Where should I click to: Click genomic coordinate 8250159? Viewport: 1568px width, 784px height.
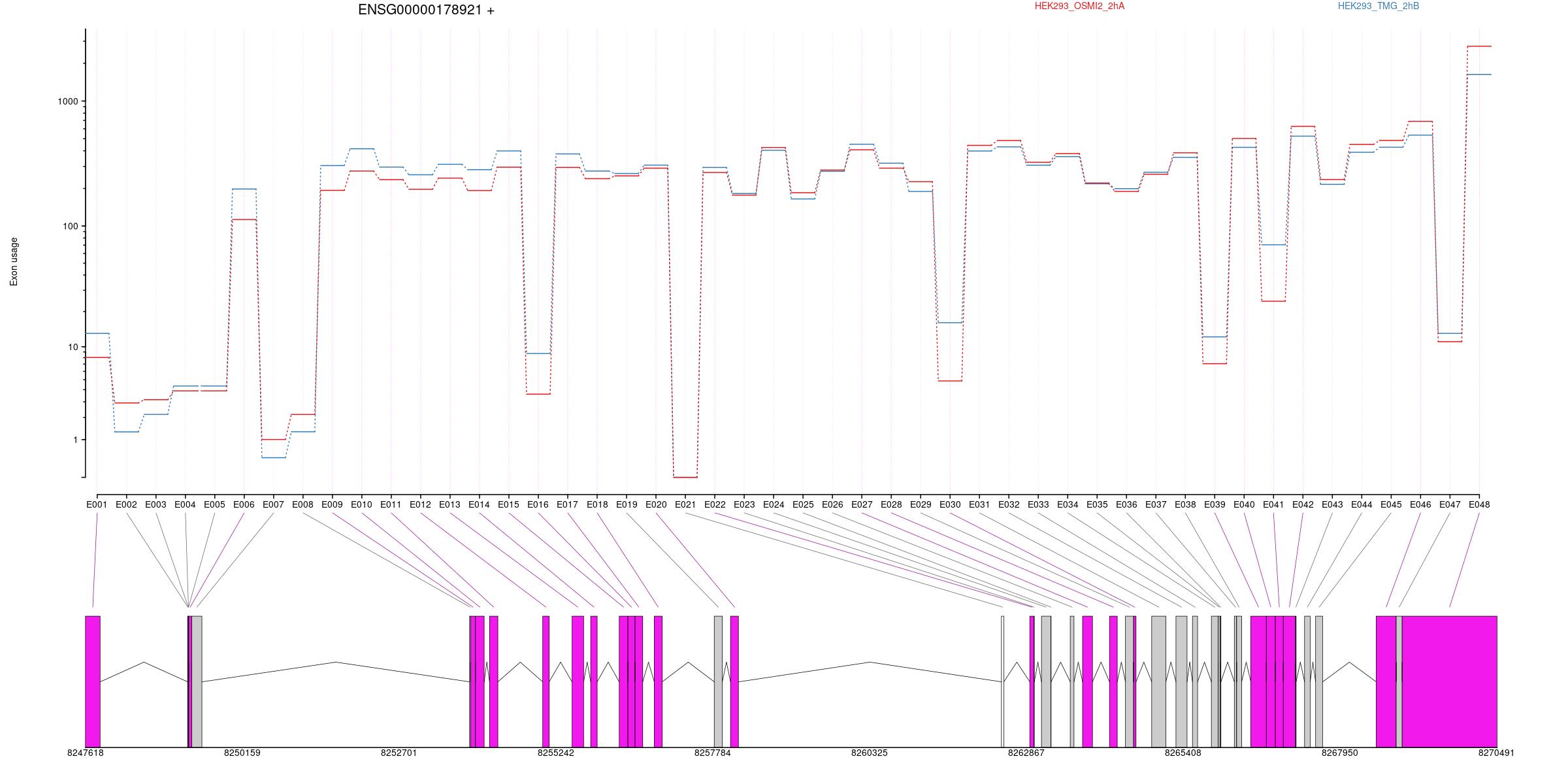point(242,753)
